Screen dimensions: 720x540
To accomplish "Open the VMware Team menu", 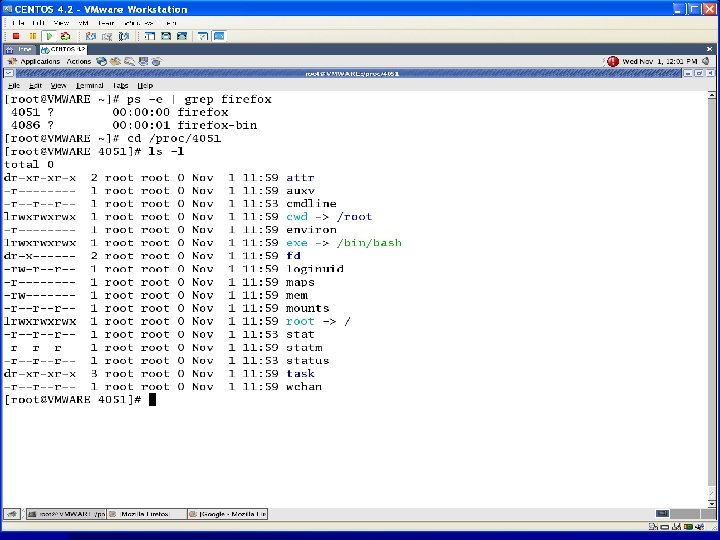I will 106,22.
